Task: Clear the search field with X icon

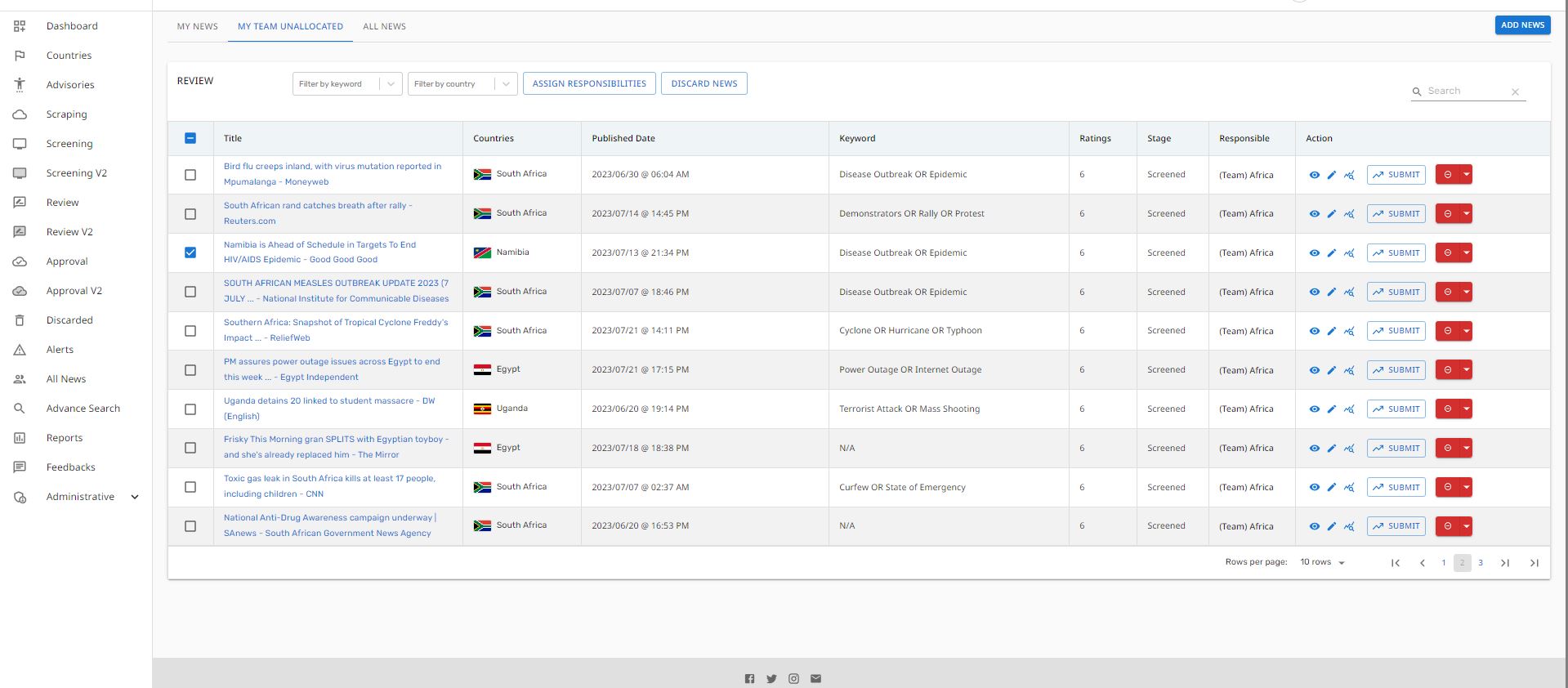Action: pyautogui.click(x=1515, y=92)
